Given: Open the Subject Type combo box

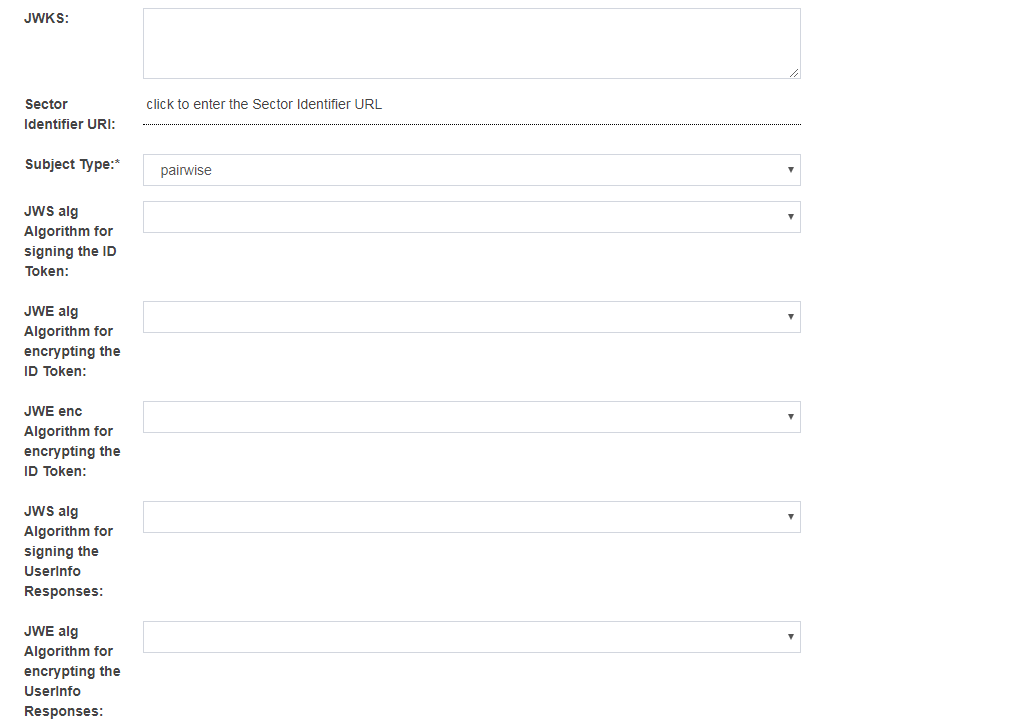Looking at the screenshot, I should click(x=470, y=170).
